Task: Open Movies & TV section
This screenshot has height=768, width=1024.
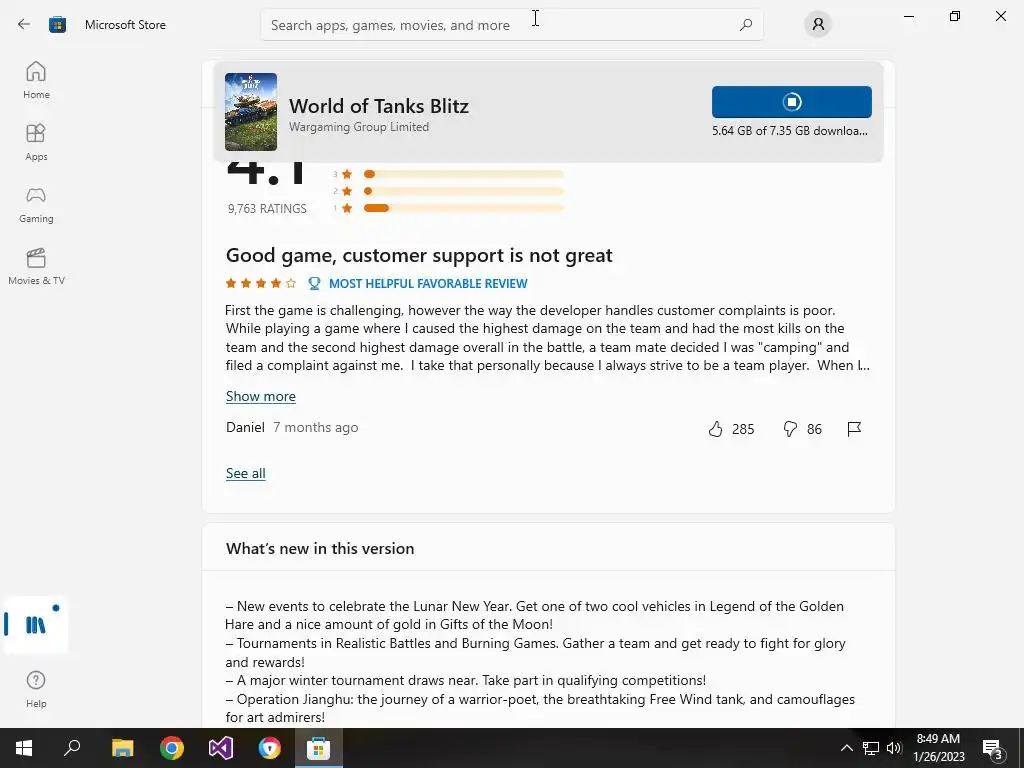Action: point(36,266)
